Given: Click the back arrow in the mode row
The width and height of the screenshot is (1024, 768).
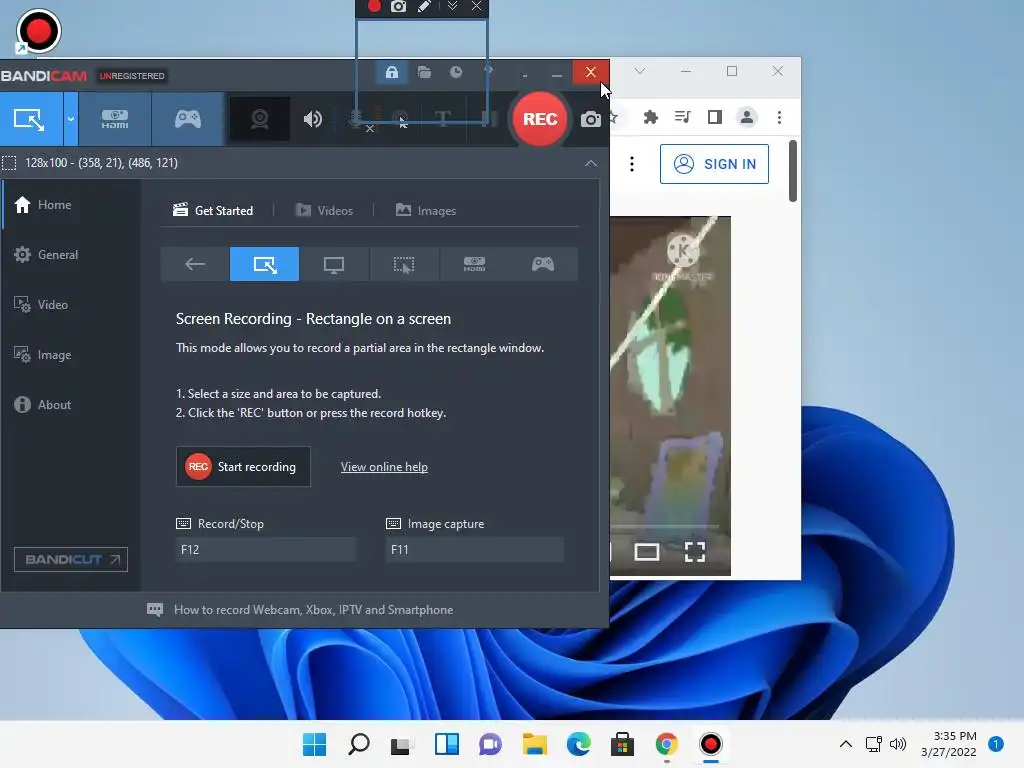Looking at the screenshot, I should click(x=195, y=264).
